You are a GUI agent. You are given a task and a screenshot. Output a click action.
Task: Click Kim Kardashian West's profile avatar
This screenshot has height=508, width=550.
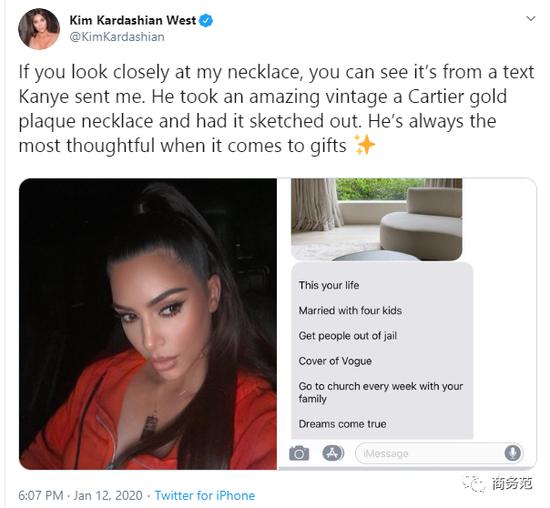click(39, 29)
